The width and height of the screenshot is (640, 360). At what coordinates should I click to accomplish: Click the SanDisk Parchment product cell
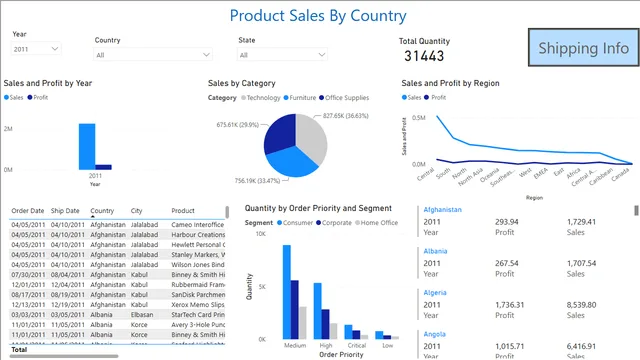pyautogui.click(x=198, y=295)
